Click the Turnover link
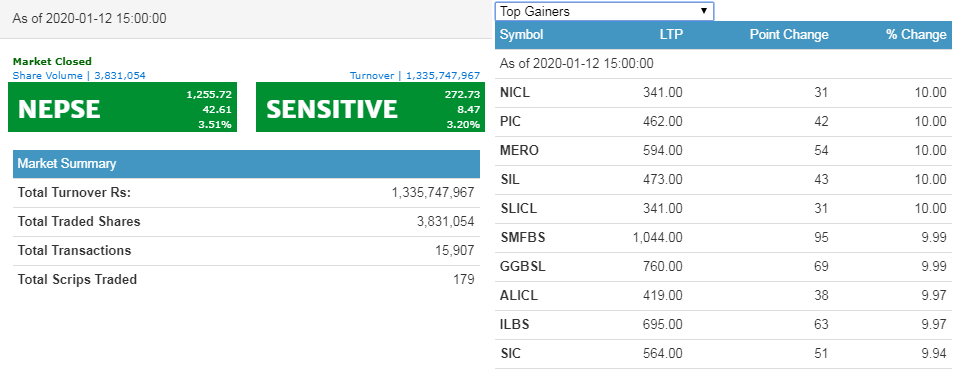The image size is (955, 369). tap(415, 76)
